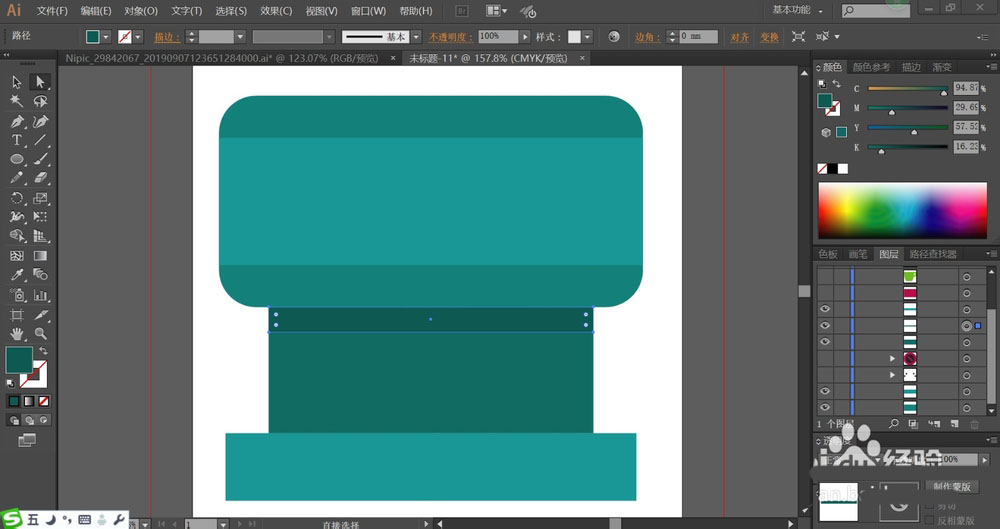This screenshot has height=529, width=1000.
Task: Expand the white face thumbnail layer
Action: tap(892, 375)
